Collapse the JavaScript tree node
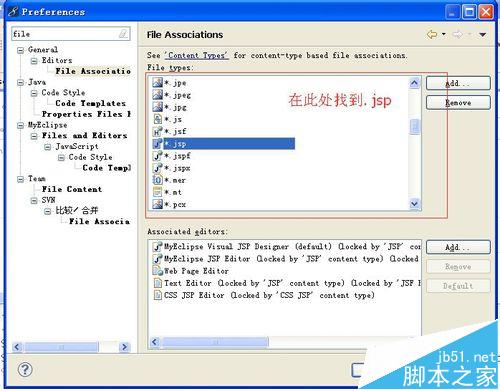The image size is (500, 391). click(48, 147)
